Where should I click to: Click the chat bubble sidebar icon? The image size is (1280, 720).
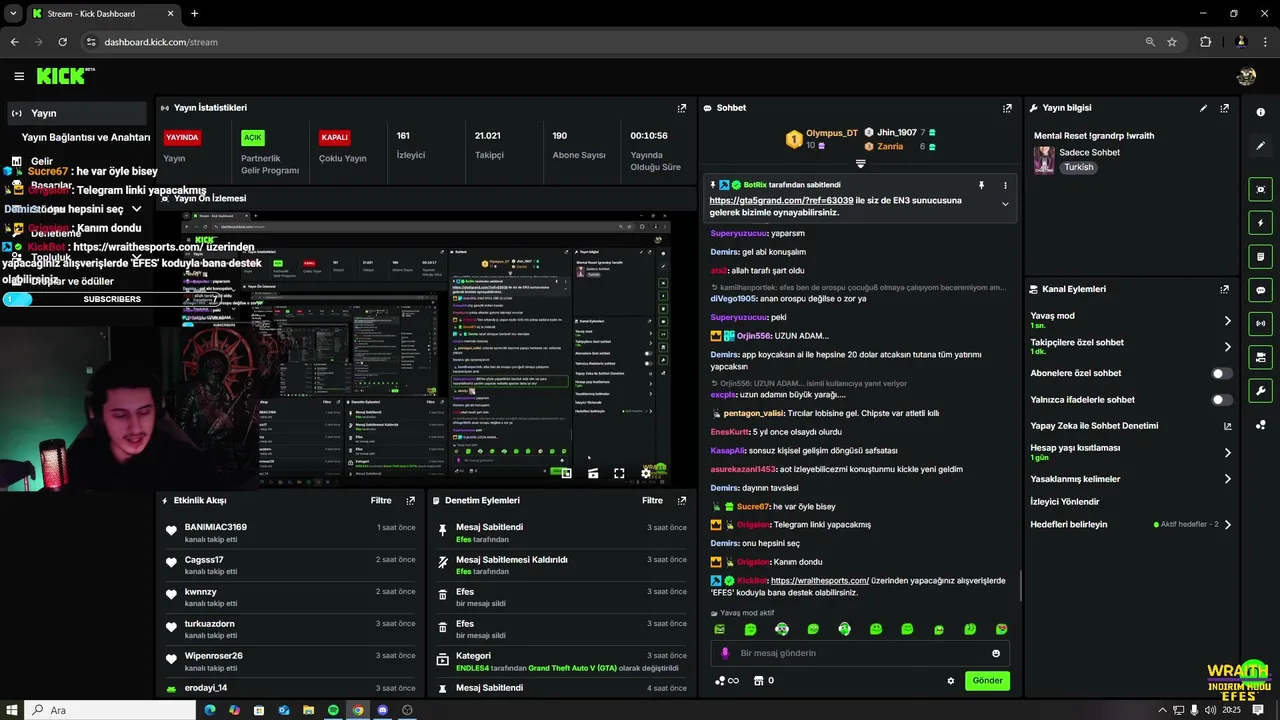[x=1261, y=290]
